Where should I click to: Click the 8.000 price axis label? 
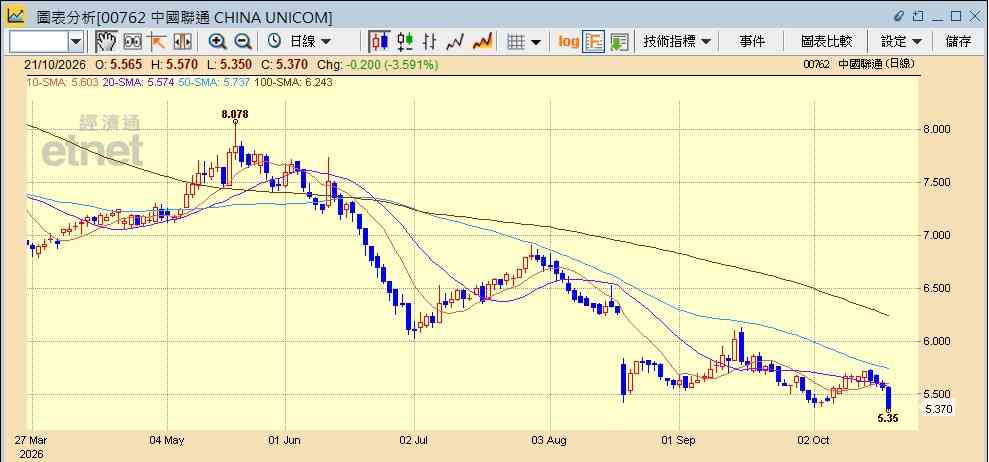(938, 129)
